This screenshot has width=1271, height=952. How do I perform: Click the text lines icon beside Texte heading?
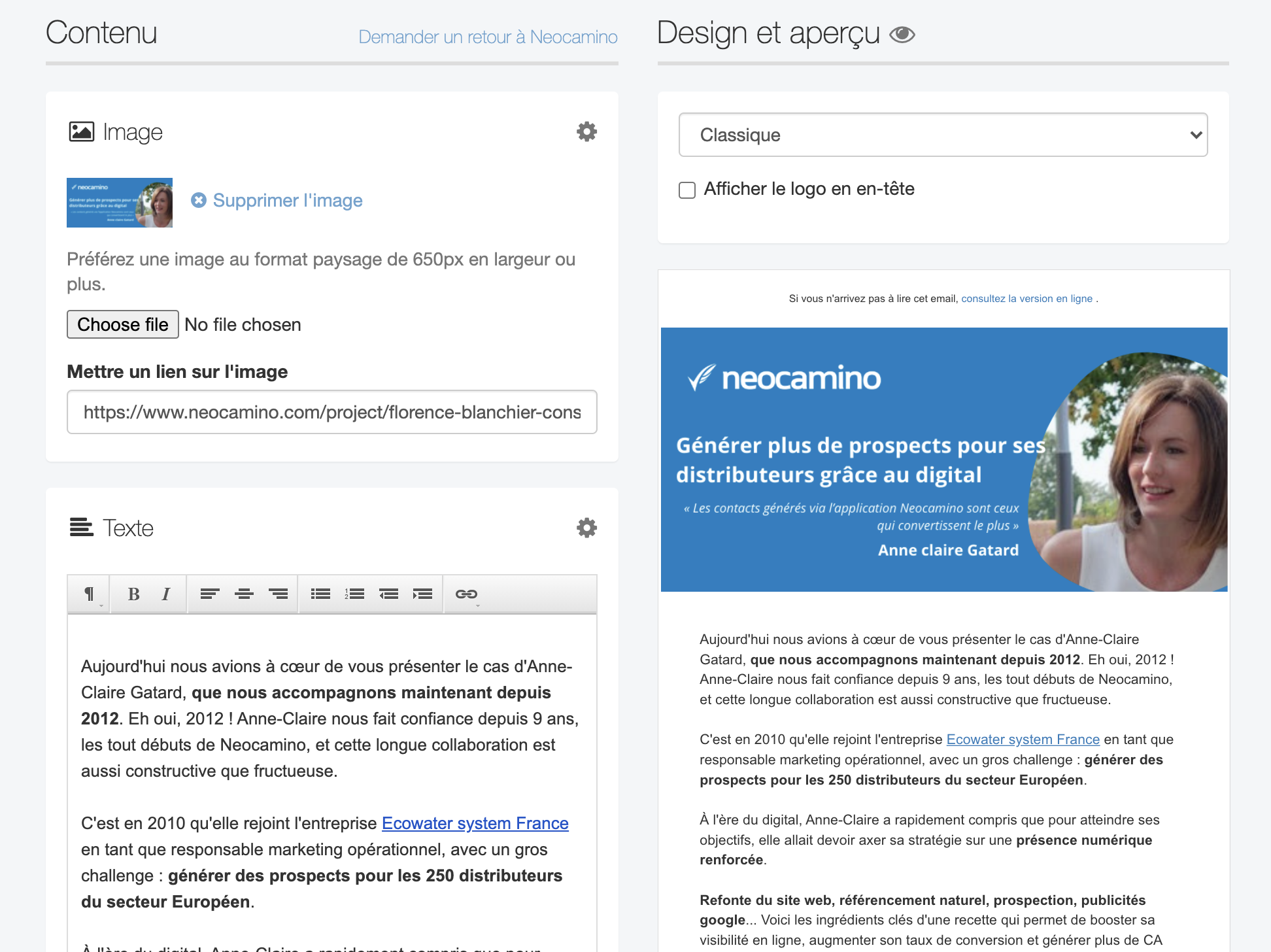pos(82,527)
